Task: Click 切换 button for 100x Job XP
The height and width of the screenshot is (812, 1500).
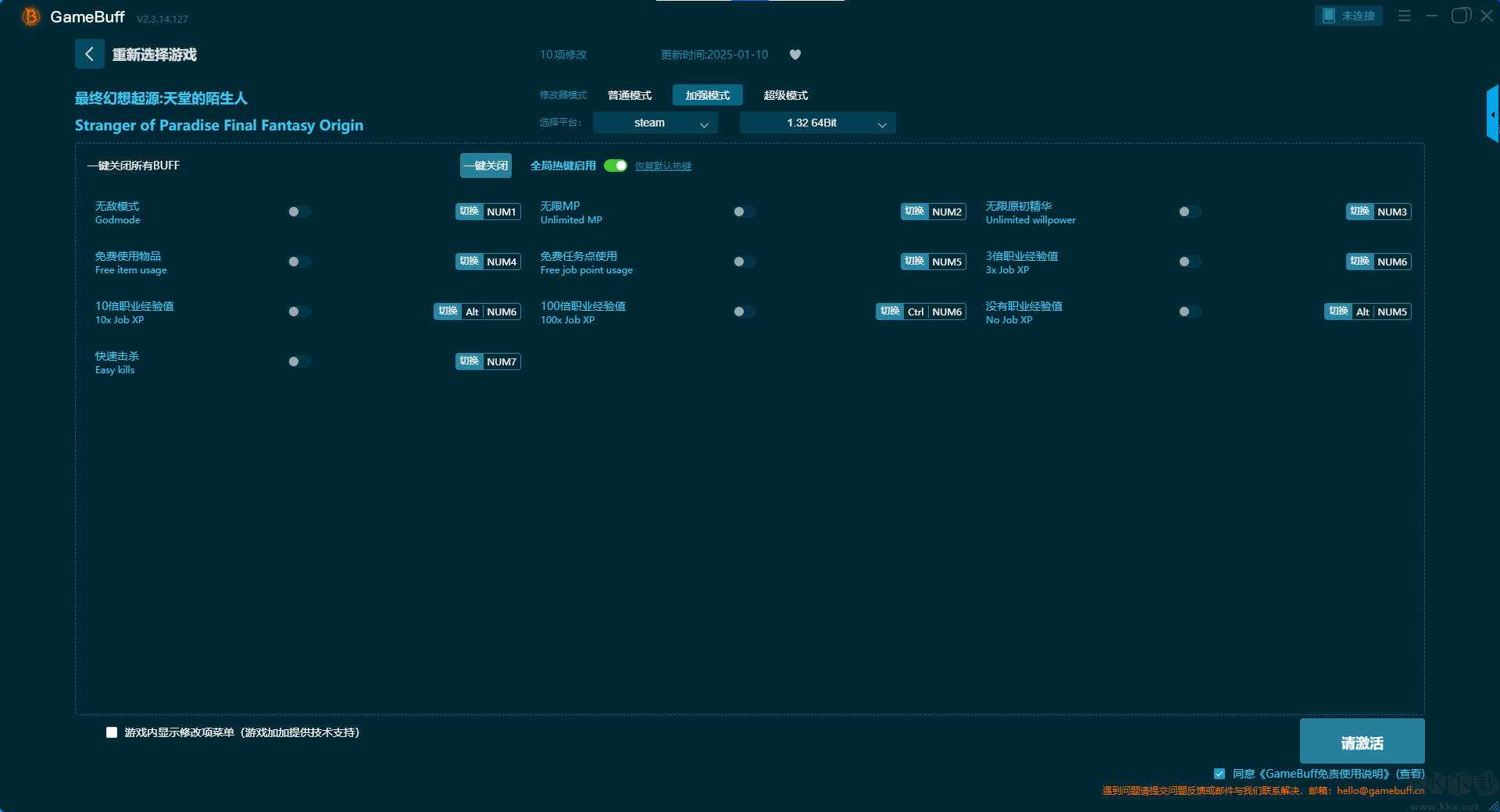Action: pos(890,312)
